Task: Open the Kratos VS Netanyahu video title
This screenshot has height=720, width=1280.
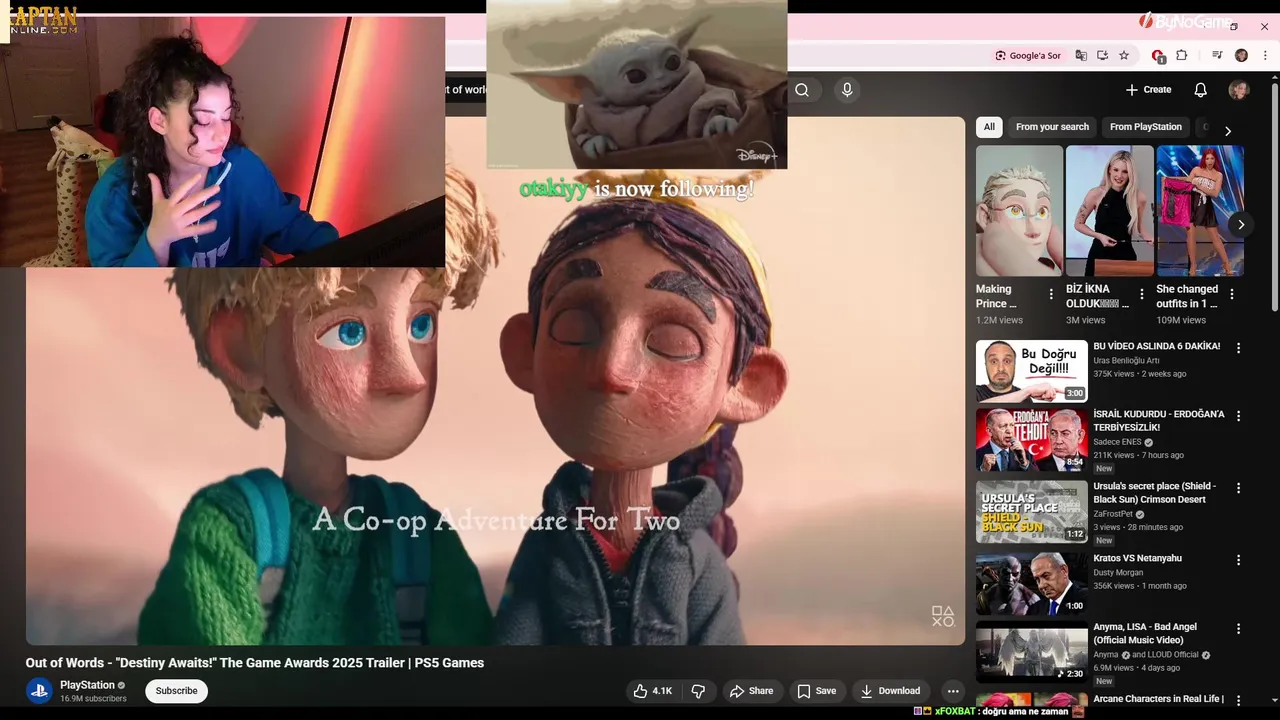Action: click(x=1137, y=558)
